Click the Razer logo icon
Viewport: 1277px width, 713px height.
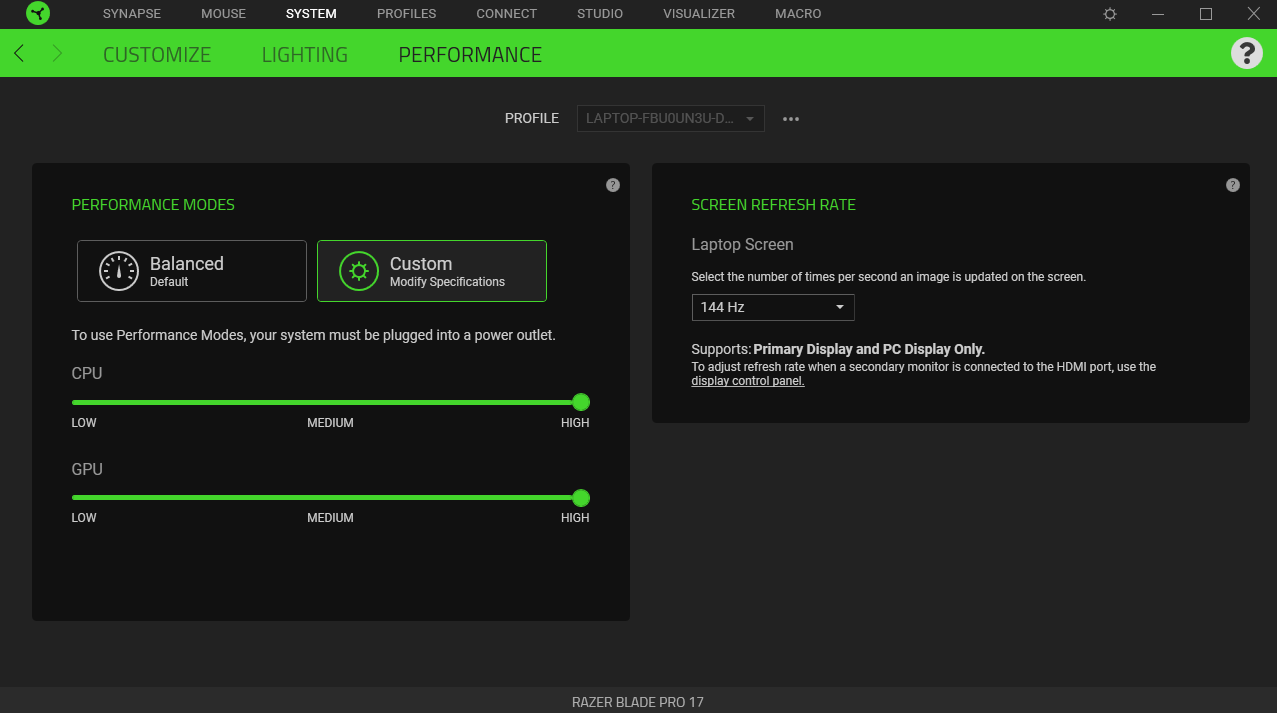tap(38, 14)
